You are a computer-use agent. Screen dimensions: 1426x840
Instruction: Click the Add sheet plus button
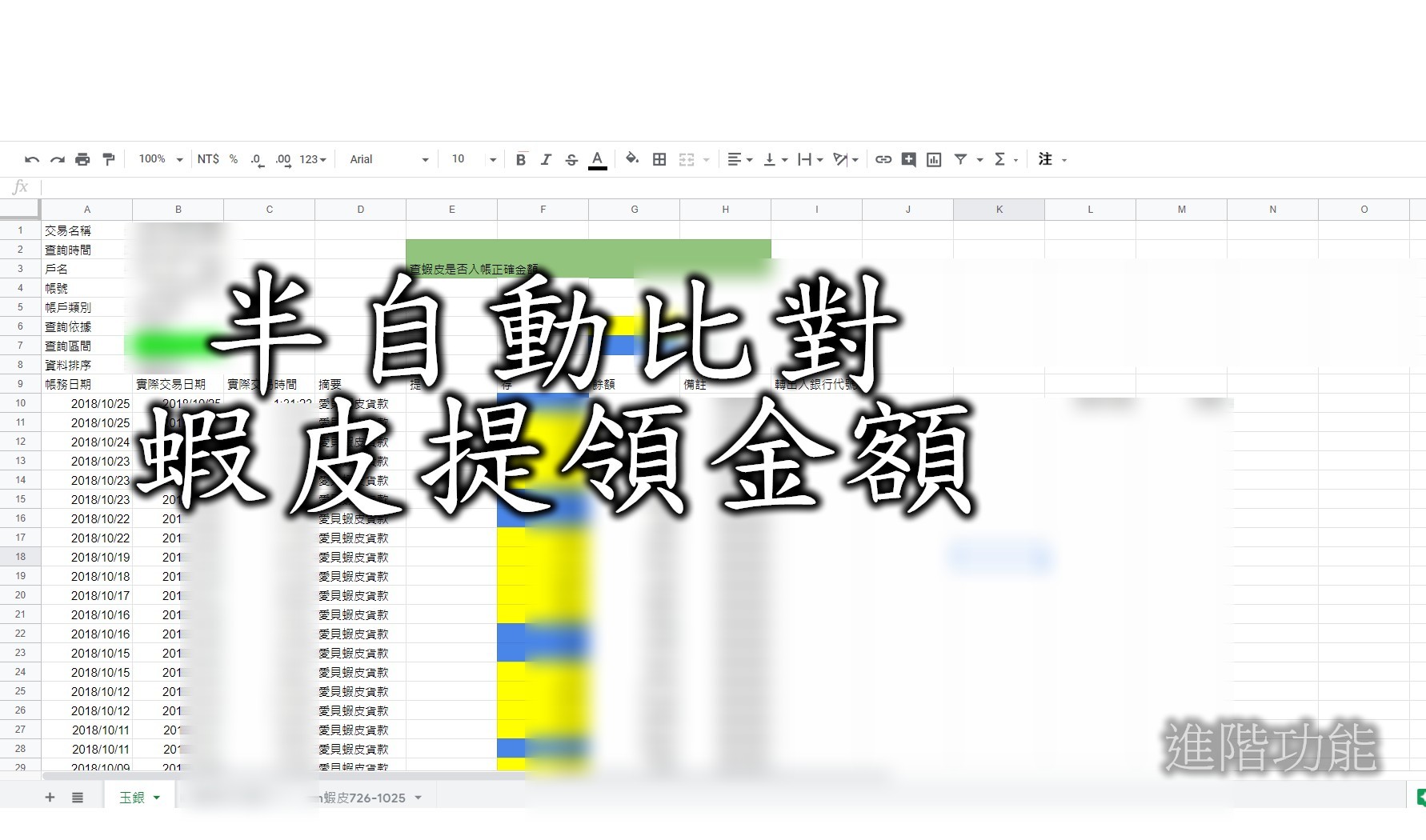[x=50, y=797]
